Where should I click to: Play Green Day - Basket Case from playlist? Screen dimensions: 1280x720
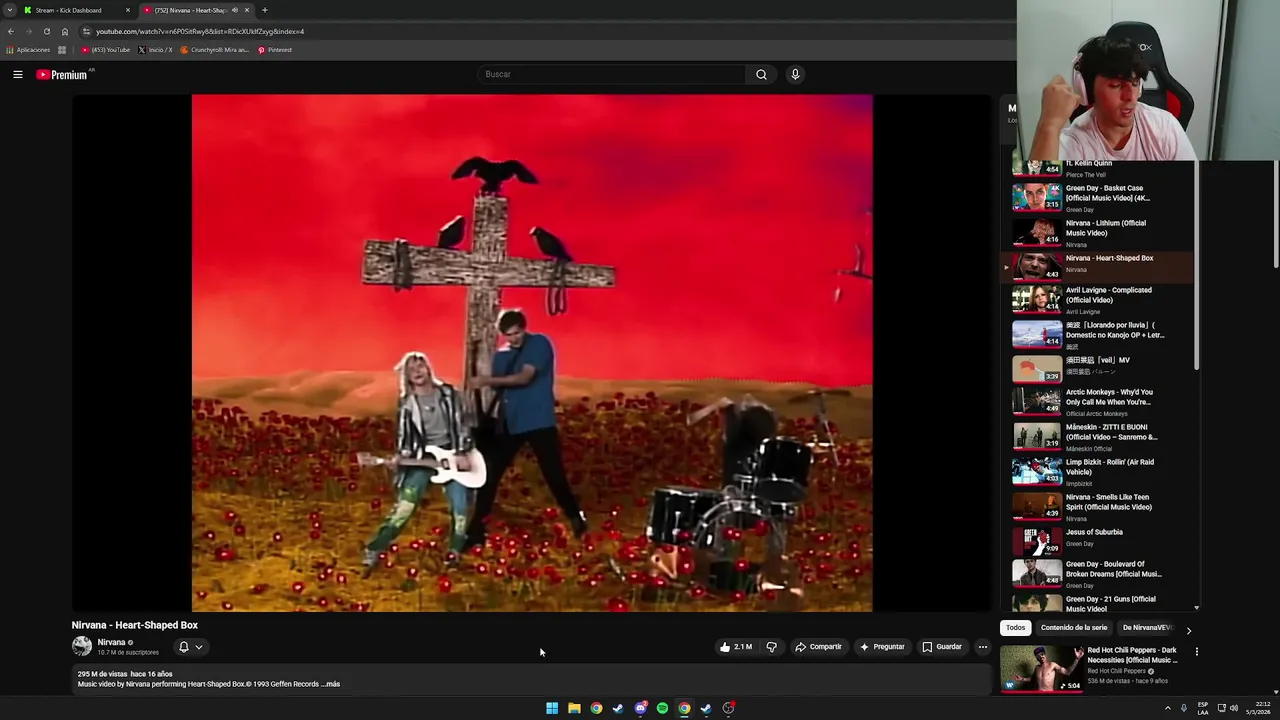(x=1099, y=198)
